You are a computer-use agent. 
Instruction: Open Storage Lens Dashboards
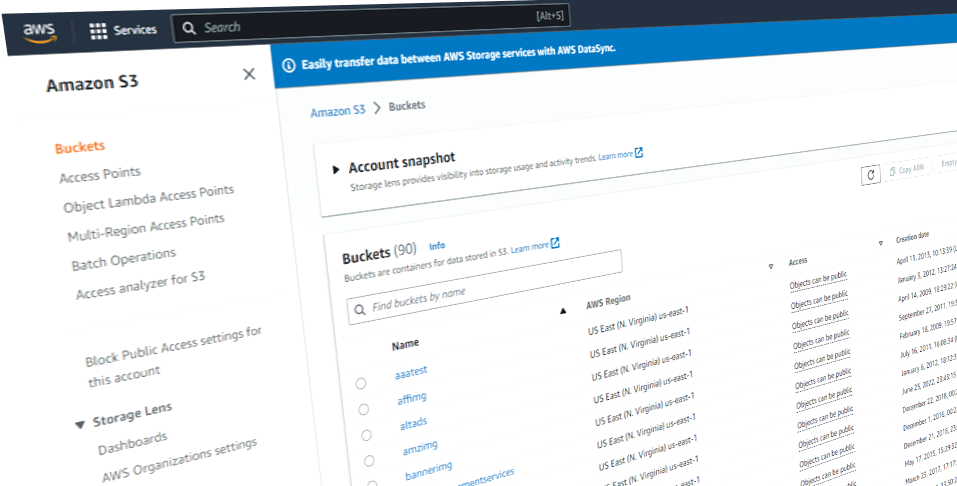click(x=132, y=444)
